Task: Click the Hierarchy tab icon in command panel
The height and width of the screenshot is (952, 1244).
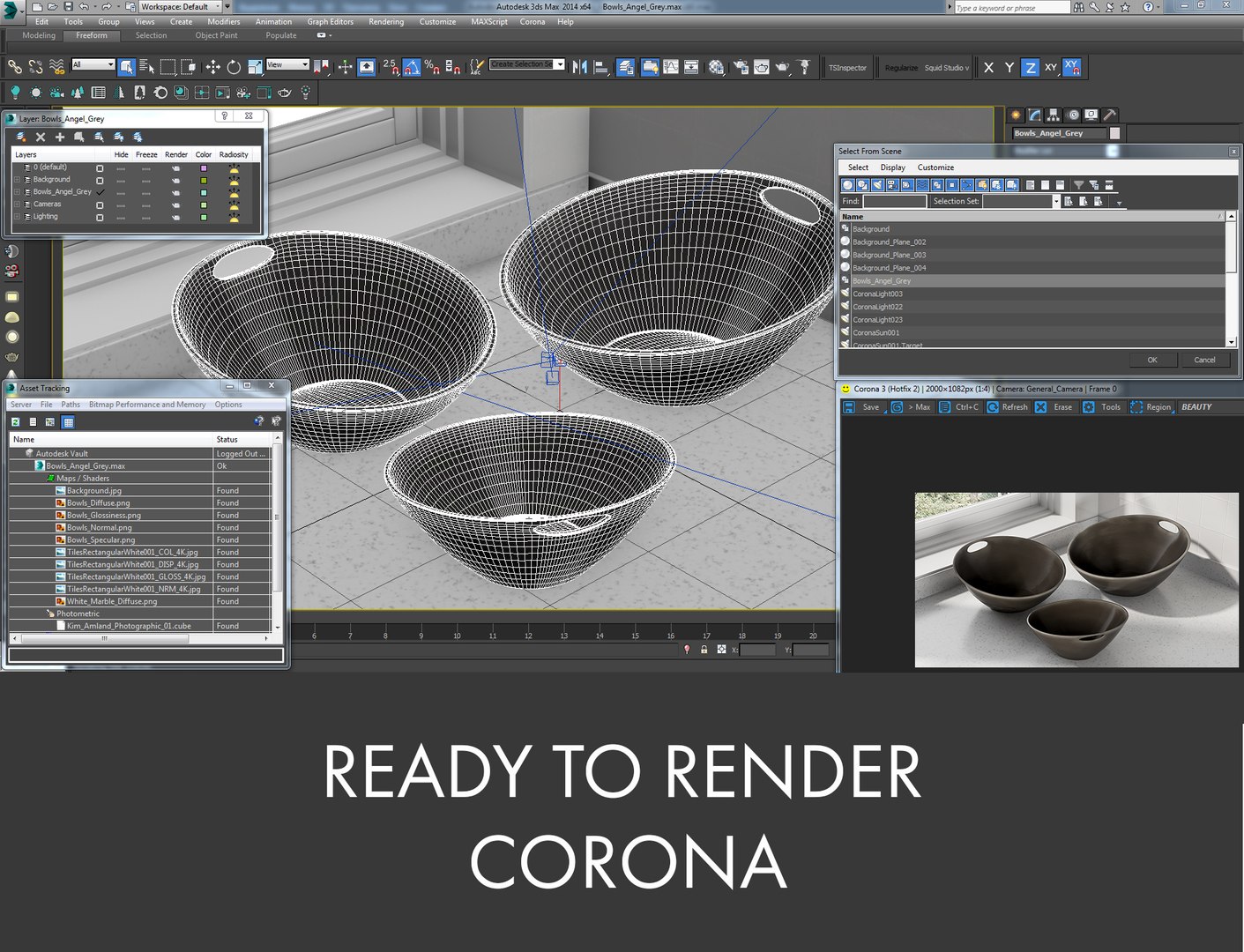Action: [1054, 115]
